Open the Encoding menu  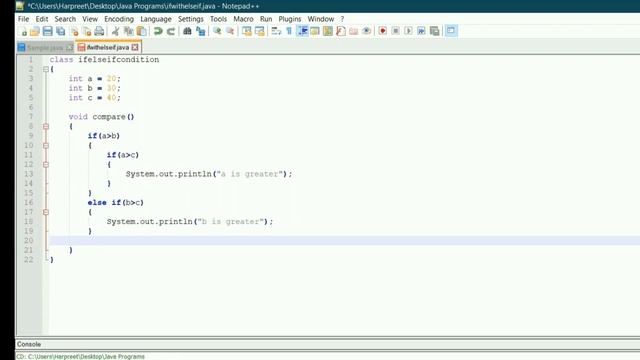click(x=119, y=19)
